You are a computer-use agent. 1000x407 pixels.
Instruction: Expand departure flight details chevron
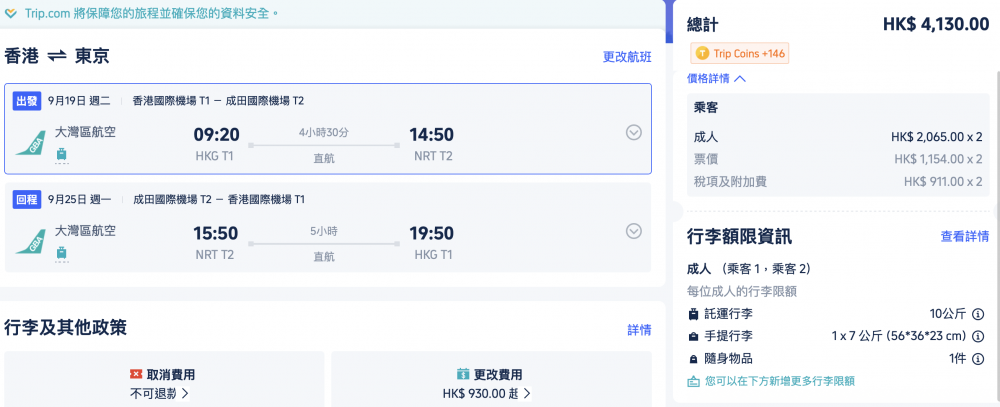pyautogui.click(x=633, y=132)
